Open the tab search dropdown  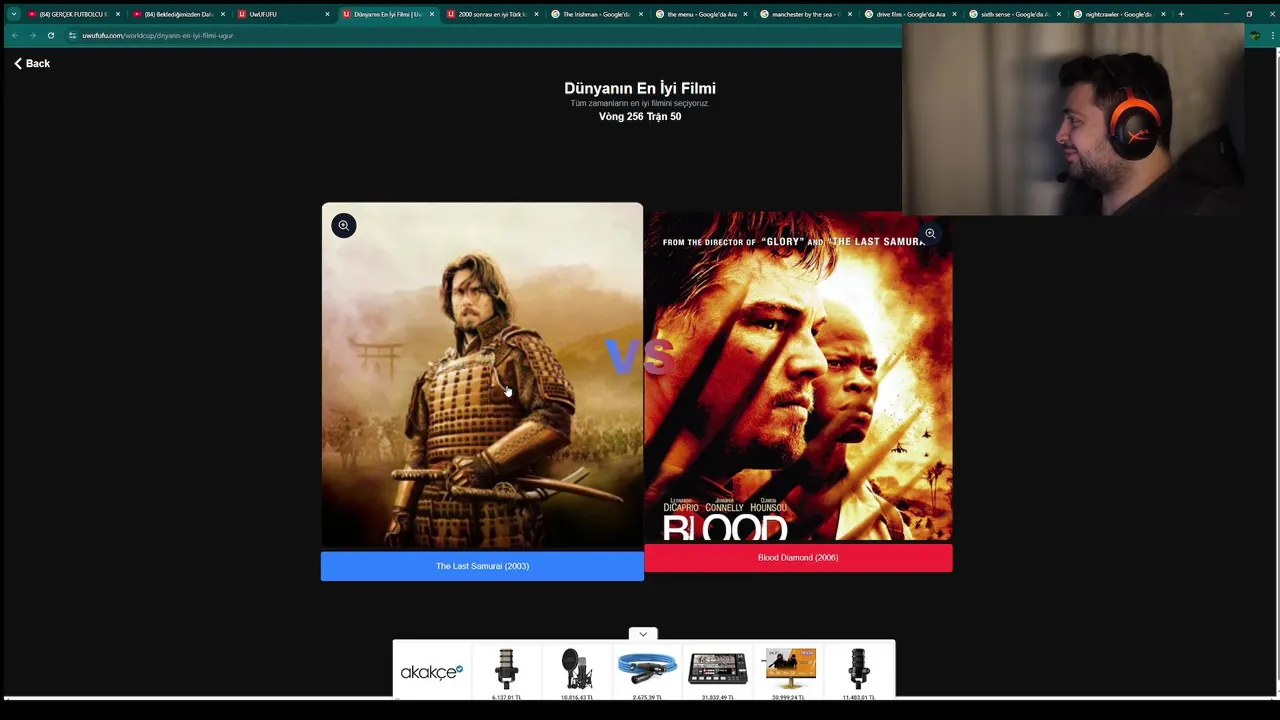point(13,14)
